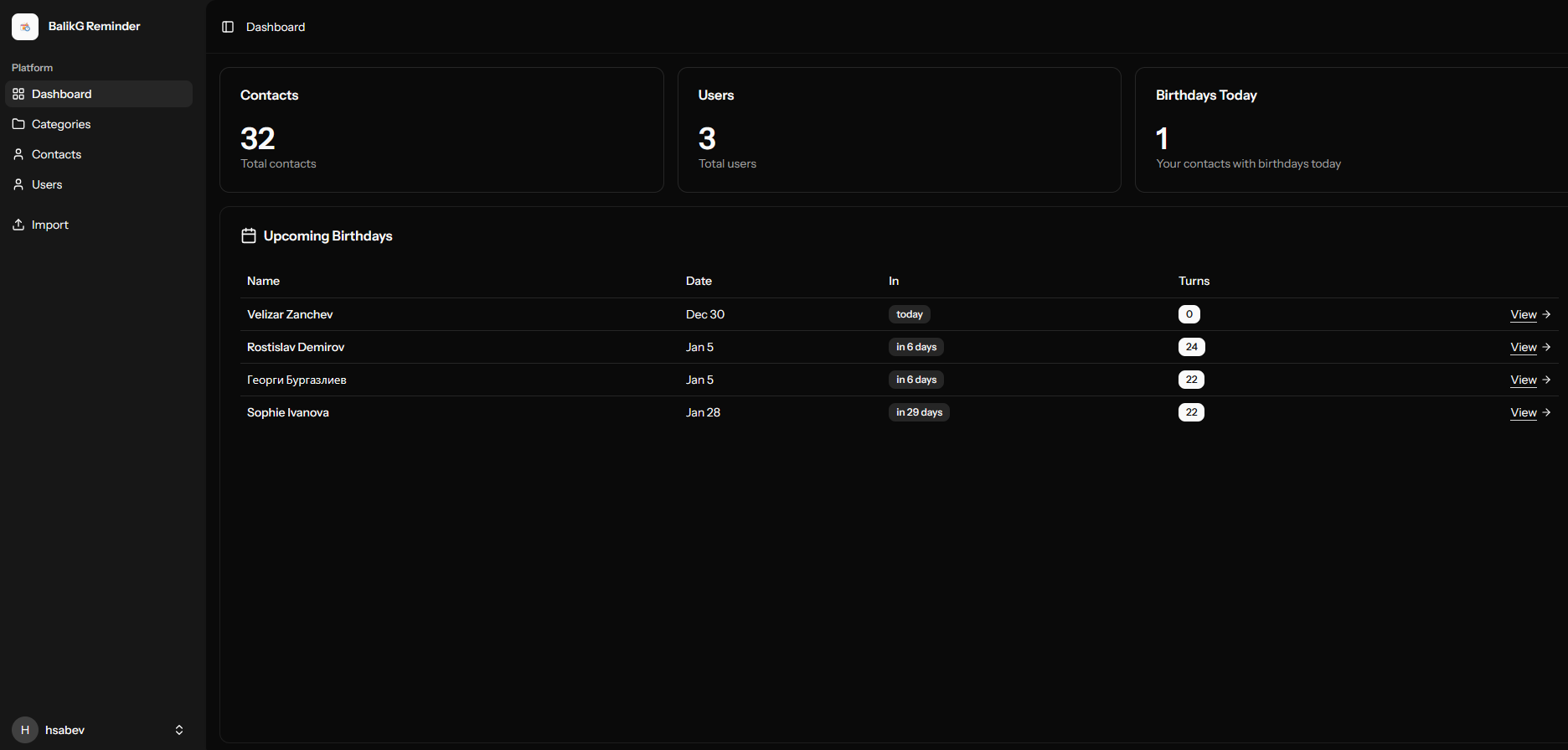Open the Import page
The image size is (1568, 750).
[x=50, y=225]
